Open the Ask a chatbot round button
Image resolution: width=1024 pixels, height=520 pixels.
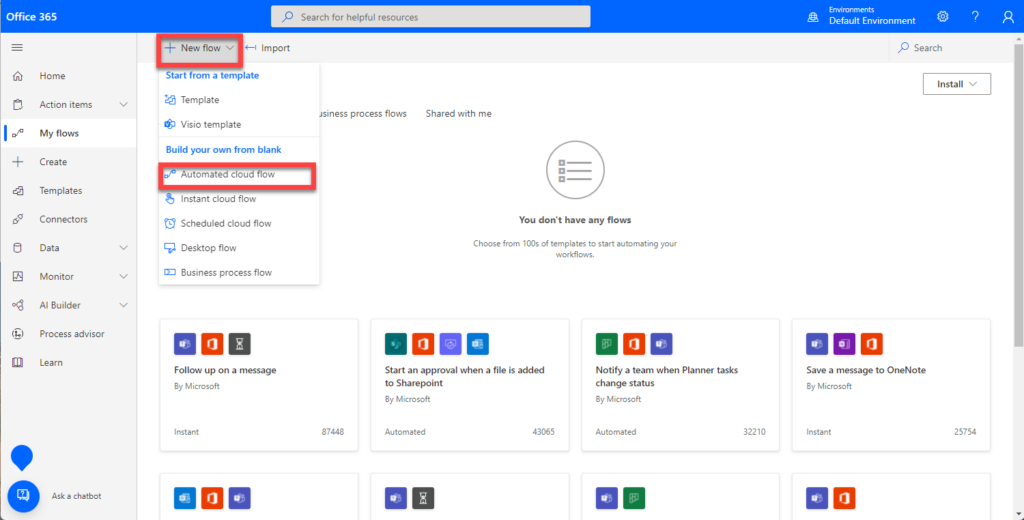(x=24, y=496)
